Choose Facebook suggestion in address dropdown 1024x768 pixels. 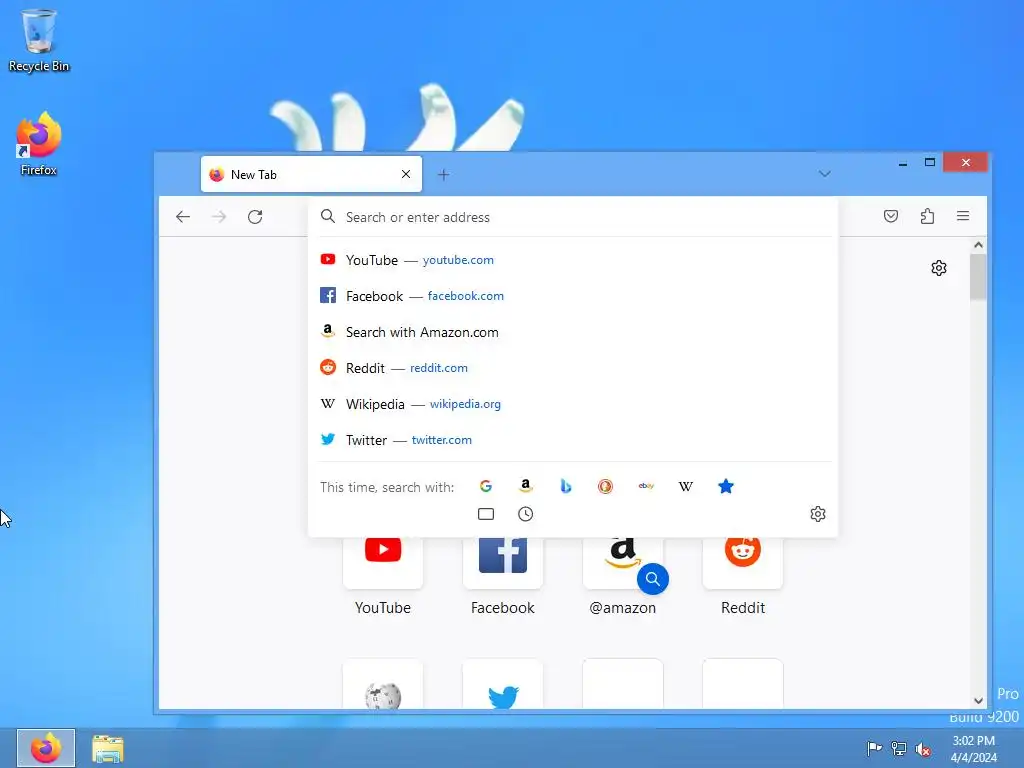point(573,296)
